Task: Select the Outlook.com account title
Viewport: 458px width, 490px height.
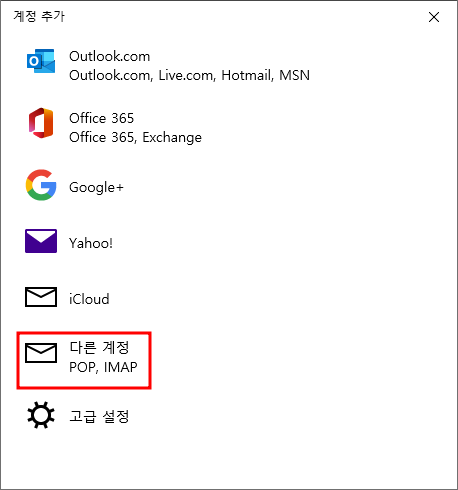Action: tap(110, 56)
